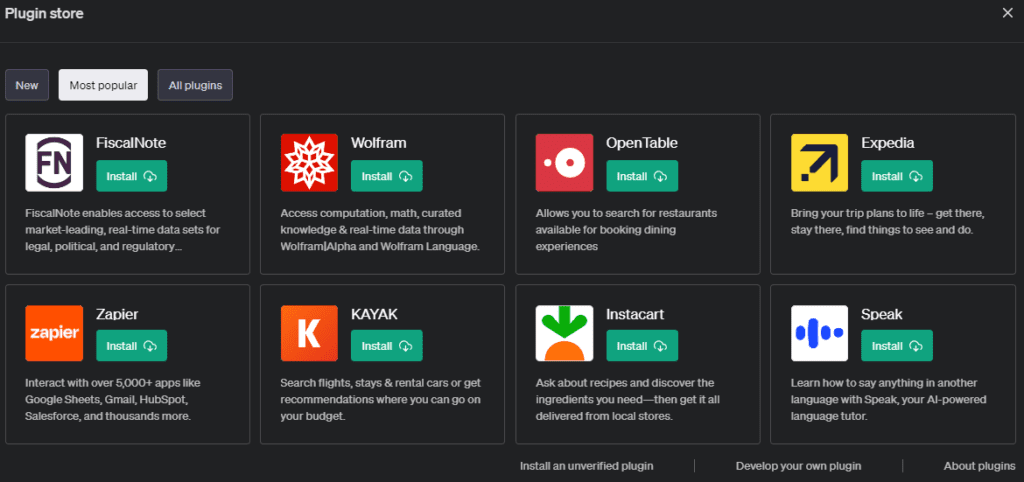Click the Instacart plugin title
Screen dimensions: 1024x482
[x=635, y=314]
